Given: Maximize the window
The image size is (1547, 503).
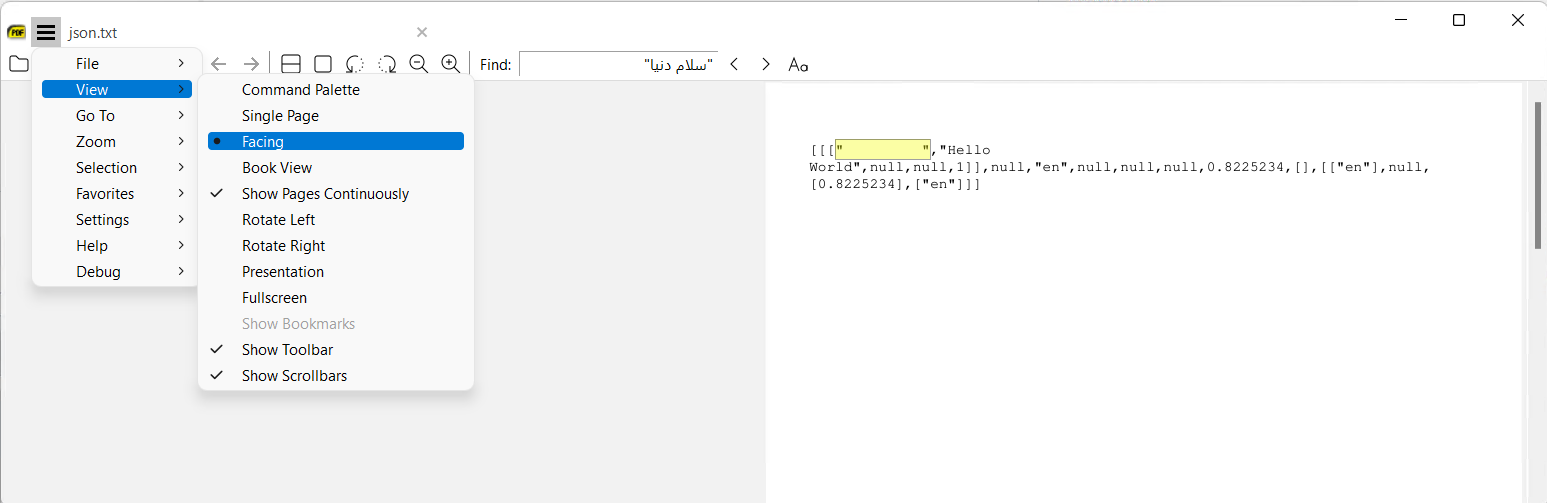Looking at the screenshot, I should (1459, 20).
